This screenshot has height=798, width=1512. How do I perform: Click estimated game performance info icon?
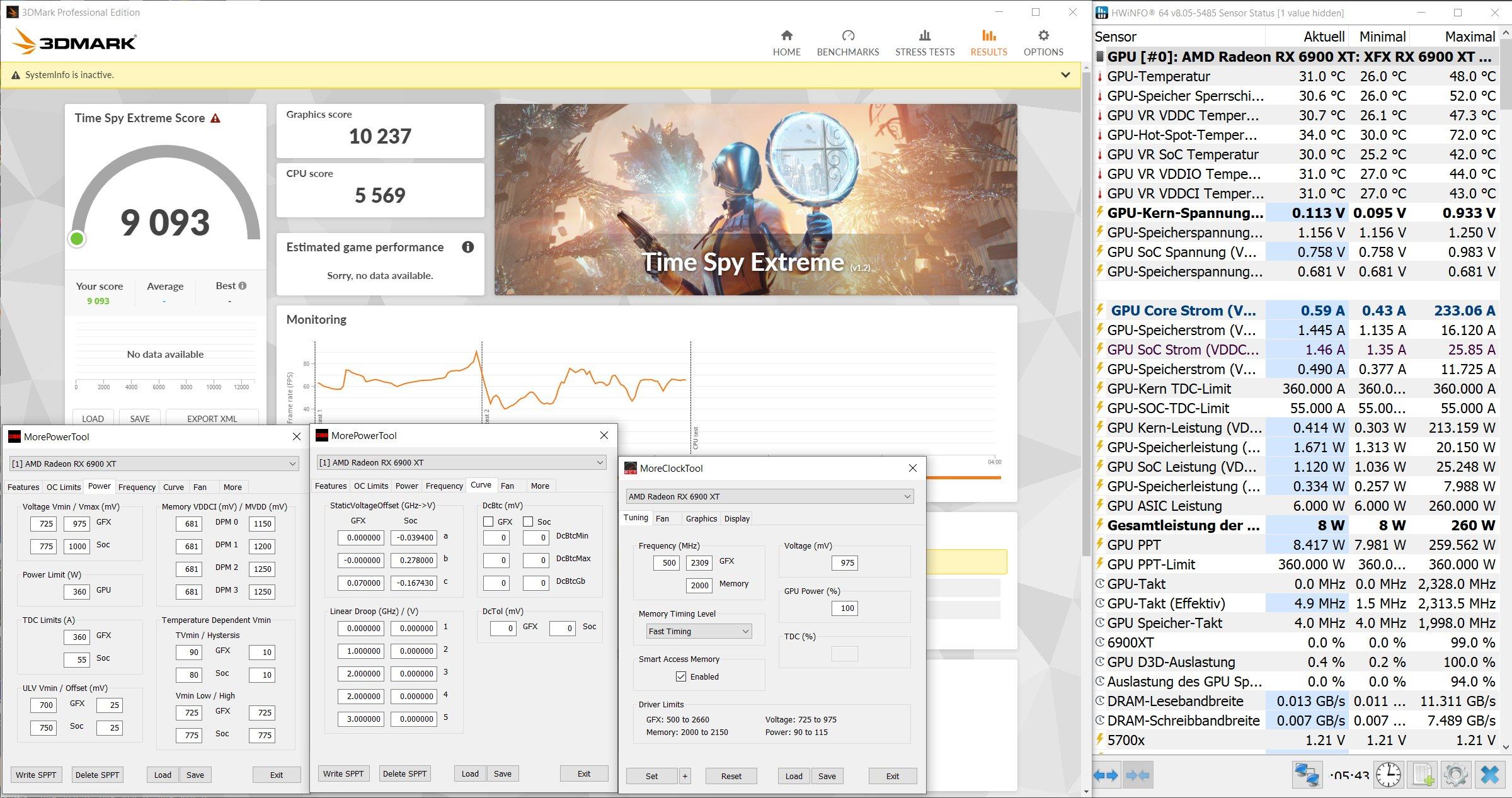coord(467,247)
